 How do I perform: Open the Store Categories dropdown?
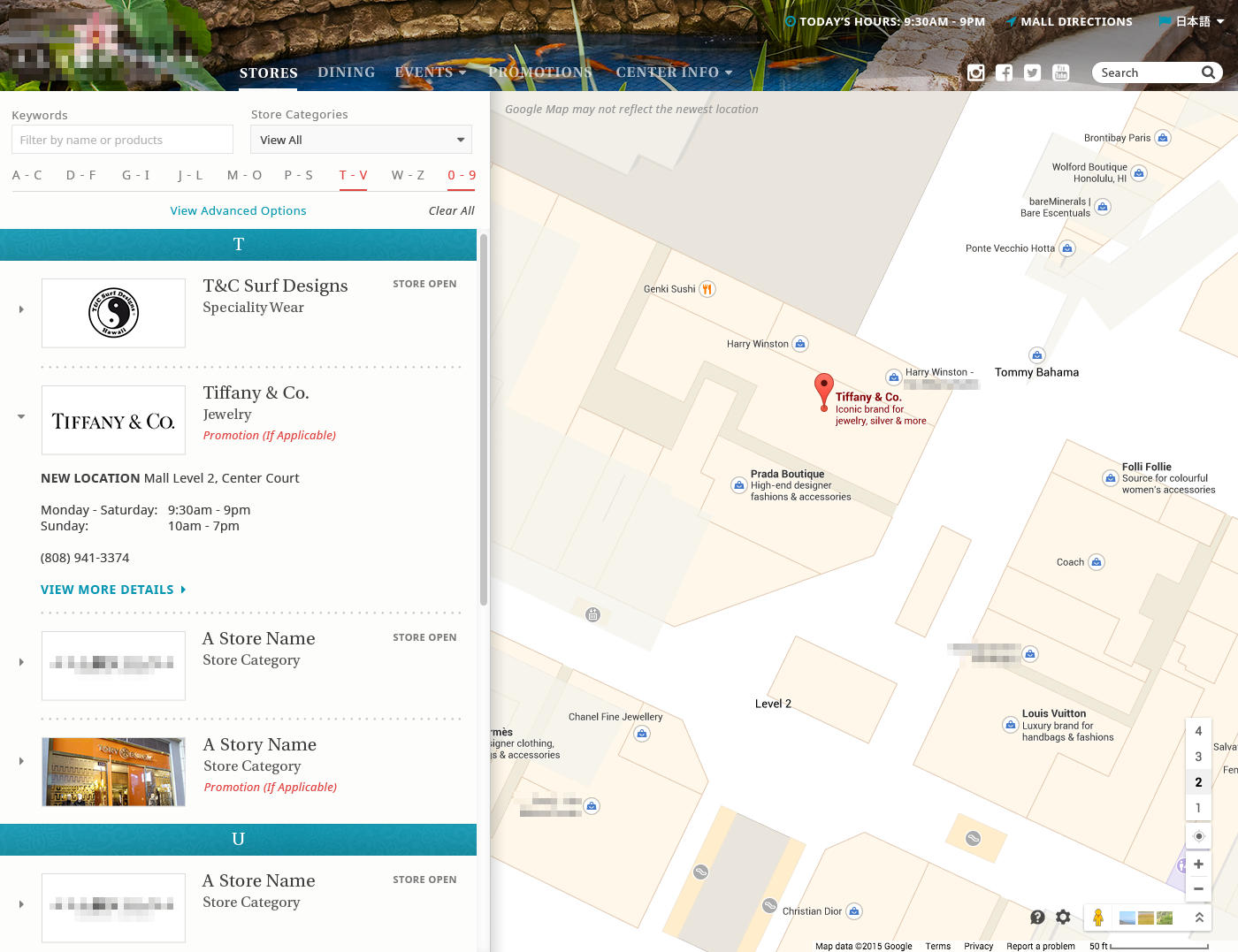pos(361,140)
